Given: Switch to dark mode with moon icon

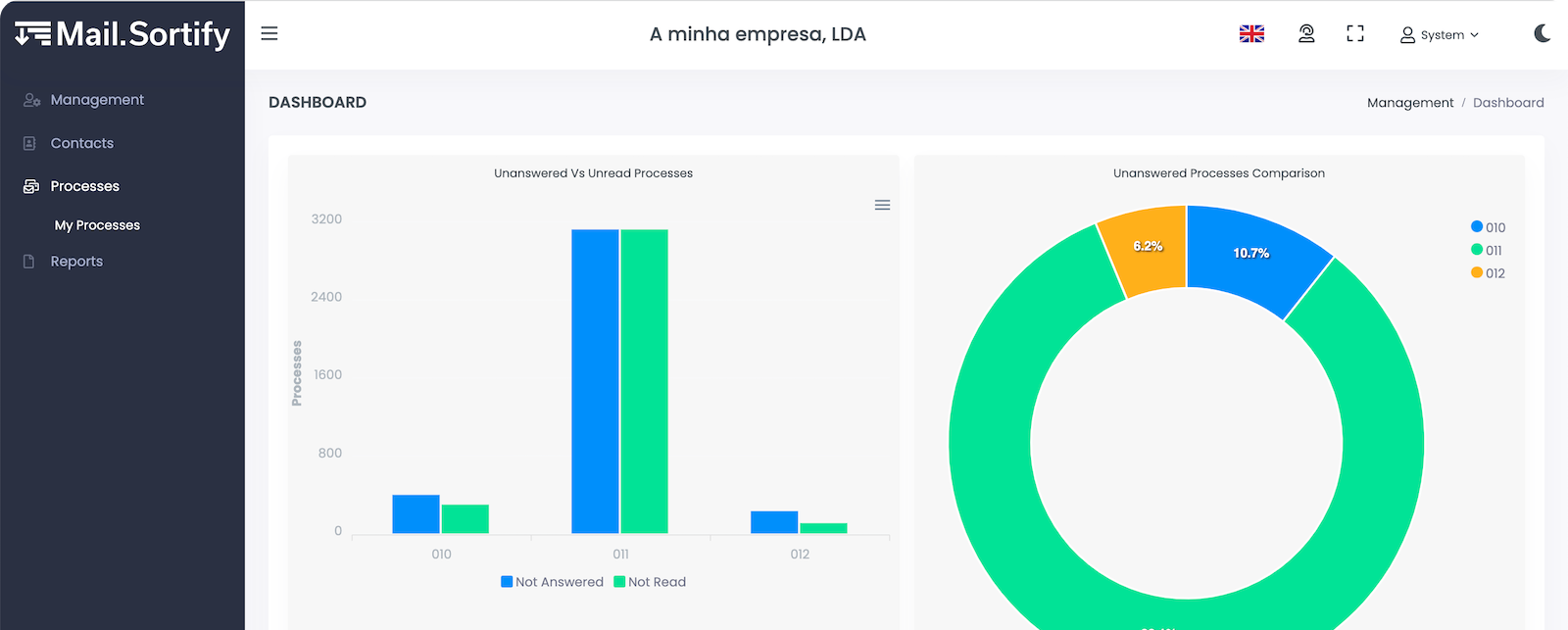Looking at the screenshot, I should (1542, 33).
